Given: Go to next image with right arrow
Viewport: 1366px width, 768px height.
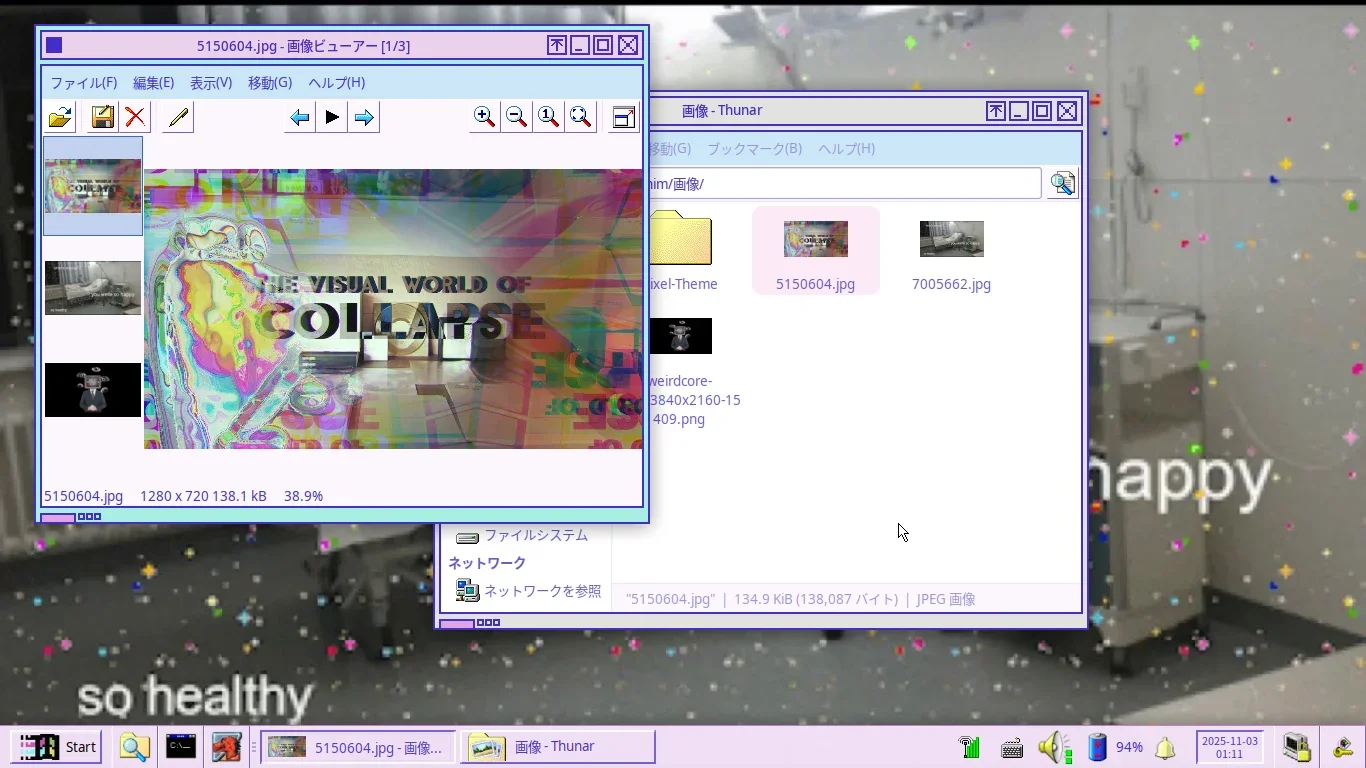Looking at the screenshot, I should coord(364,118).
